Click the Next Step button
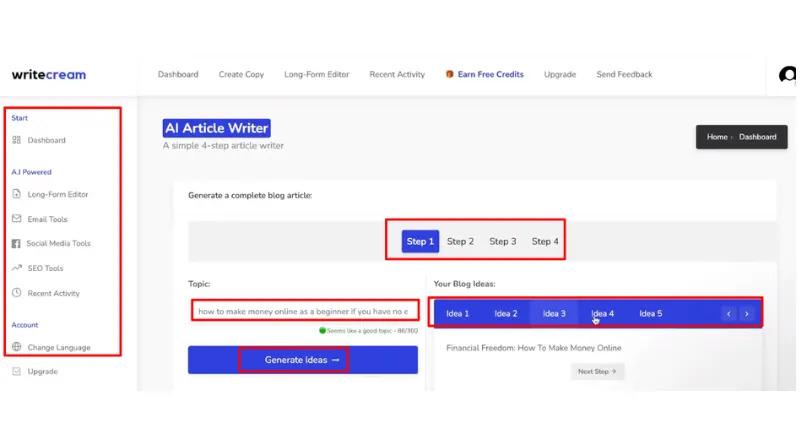 [598, 371]
